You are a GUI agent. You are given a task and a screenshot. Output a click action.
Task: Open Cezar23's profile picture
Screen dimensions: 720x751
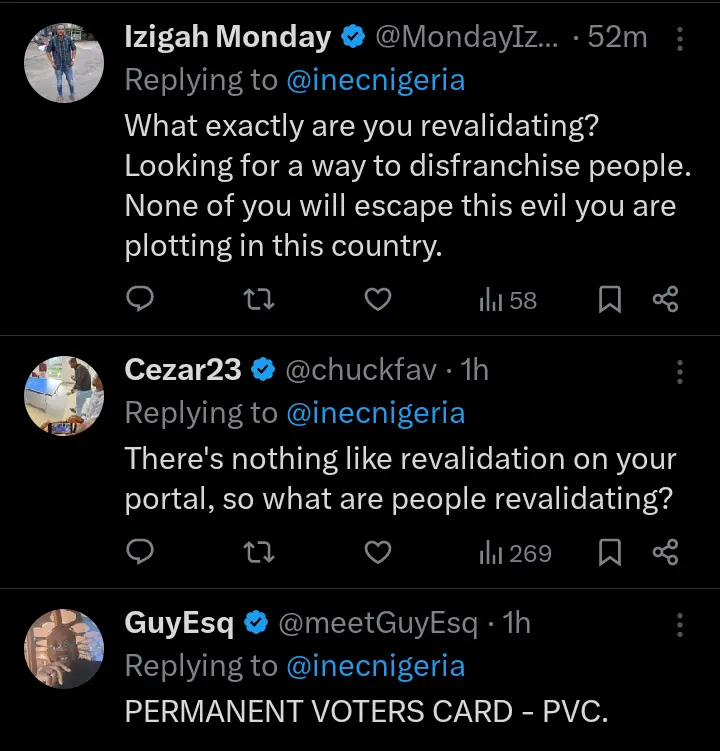[x=64, y=396]
